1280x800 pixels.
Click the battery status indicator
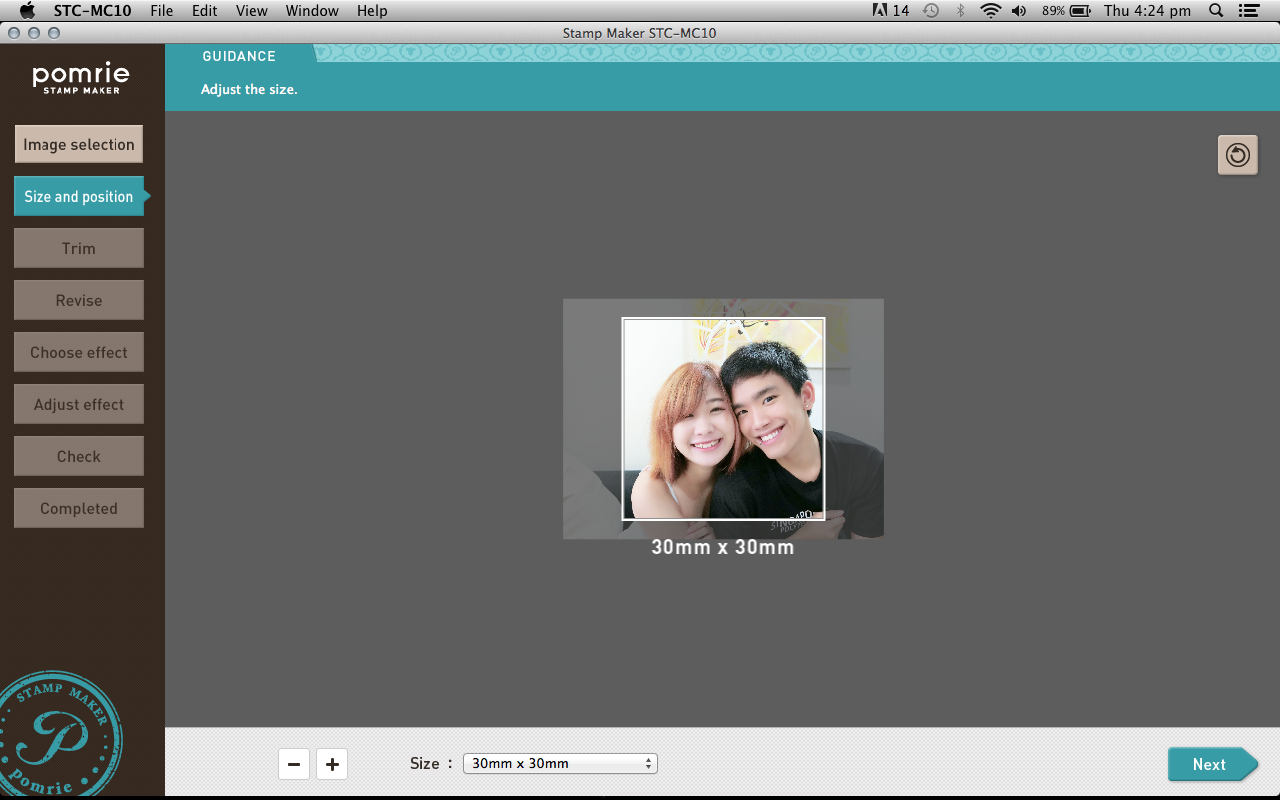pyautogui.click(x=1066, y=11)
